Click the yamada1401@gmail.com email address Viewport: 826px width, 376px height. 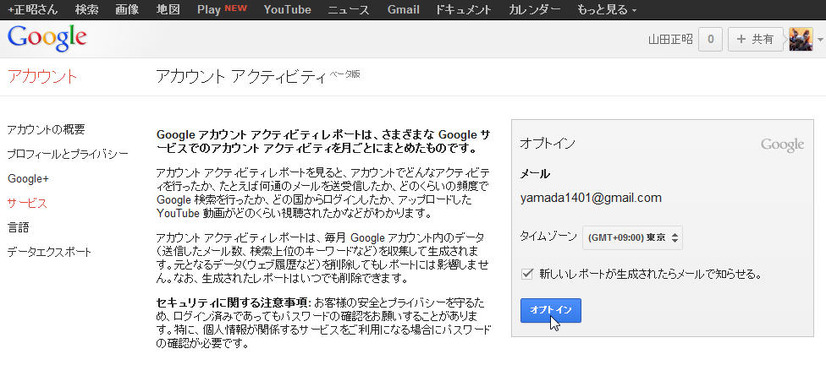591,198
